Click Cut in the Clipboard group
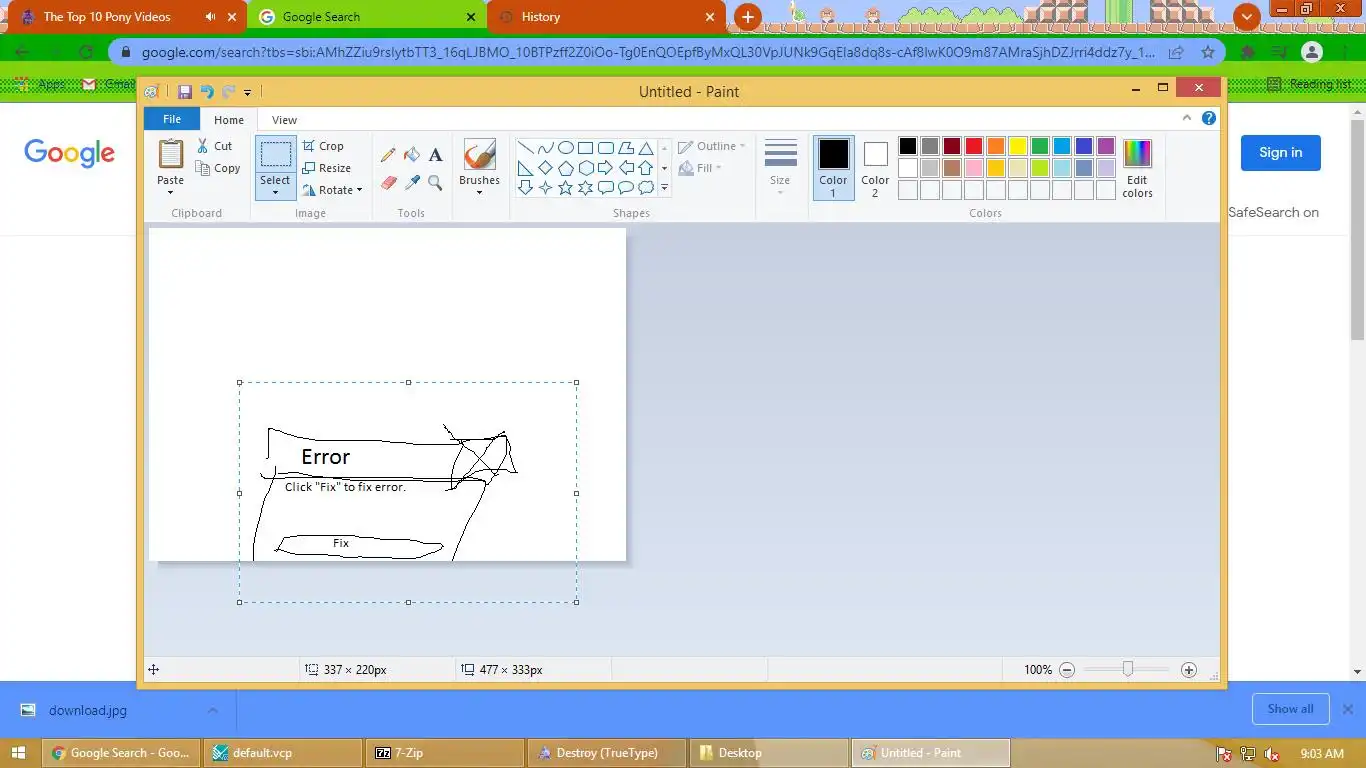This screenshot has height=768, width=1366. coord(214,146)
